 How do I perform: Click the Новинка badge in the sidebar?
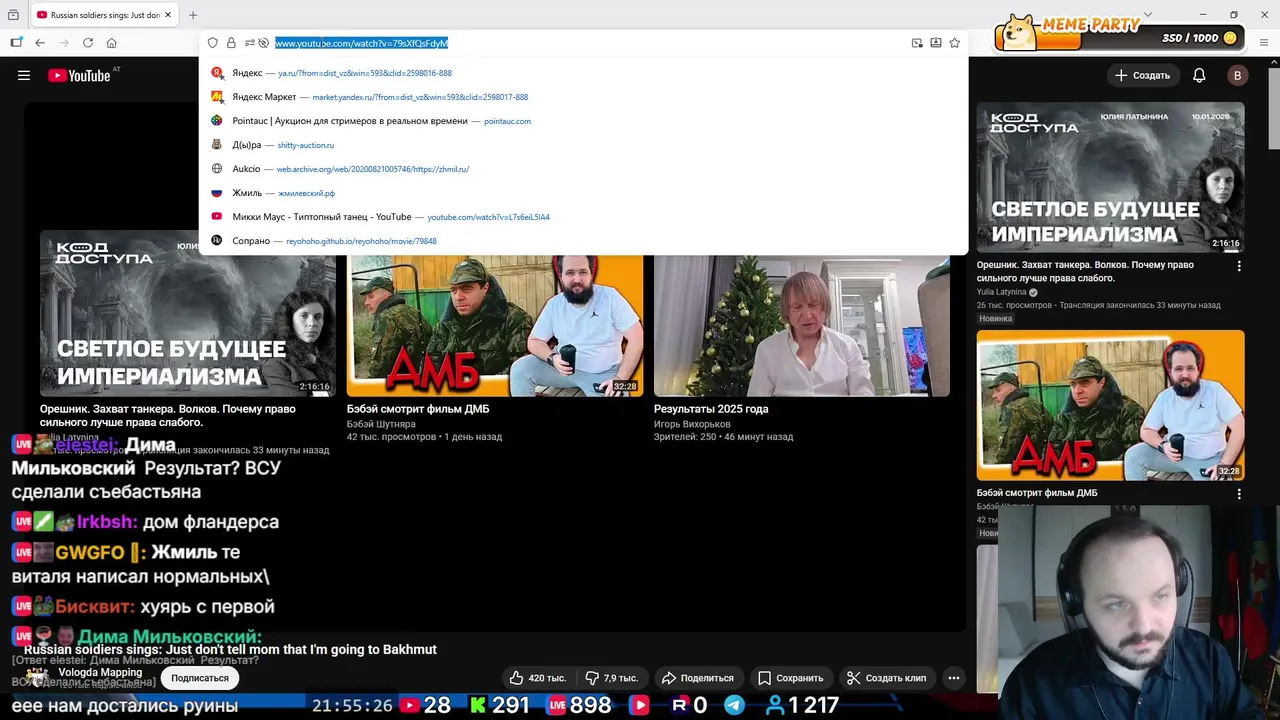point(996,318)
